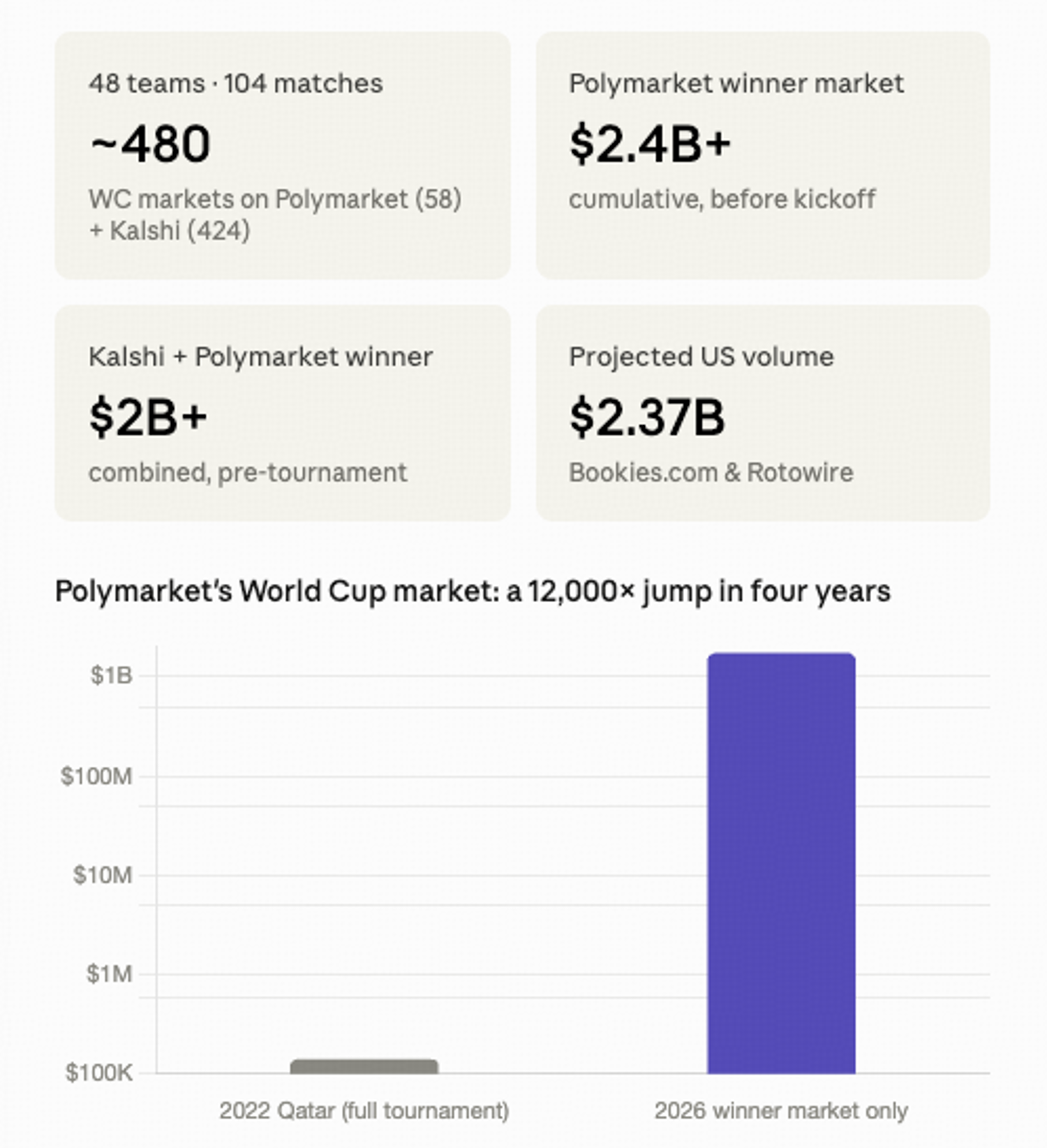Click the $2.4B+ cumulative figure
This screenshot has height=1148, width=1047.
coord(650,144)
